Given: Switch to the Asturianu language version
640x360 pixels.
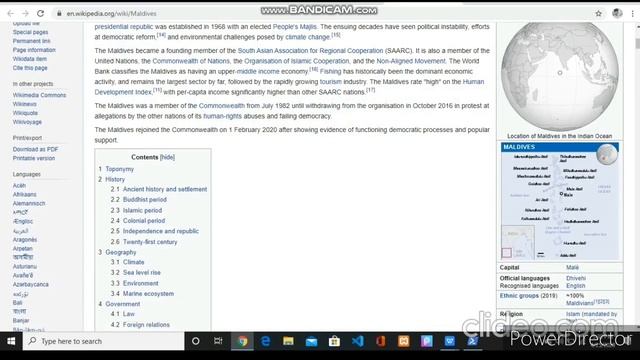Looking at the screenshot, I should point(24,267).
